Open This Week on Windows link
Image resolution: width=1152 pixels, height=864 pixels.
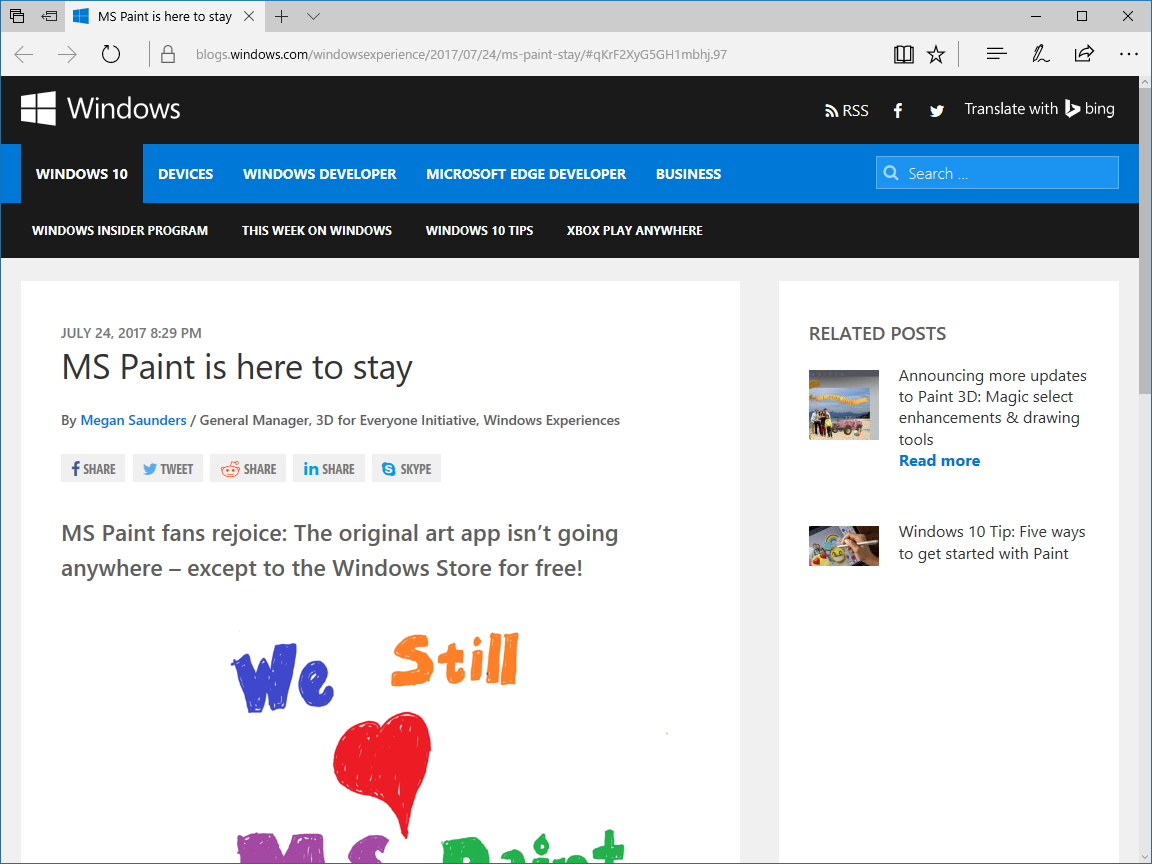click(317, 230)
